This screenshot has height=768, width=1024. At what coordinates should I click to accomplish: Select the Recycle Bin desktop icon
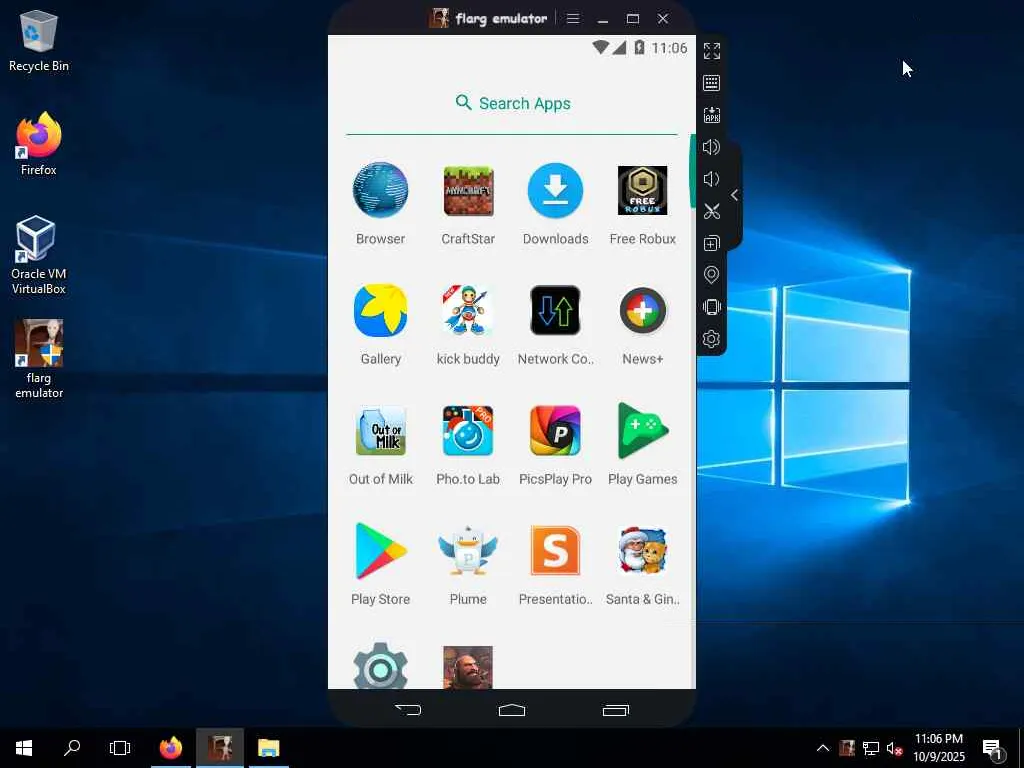39,41
